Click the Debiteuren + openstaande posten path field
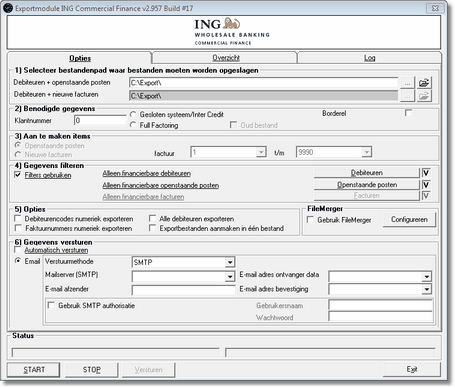This screenshot has height=388, width=455. 263,83
